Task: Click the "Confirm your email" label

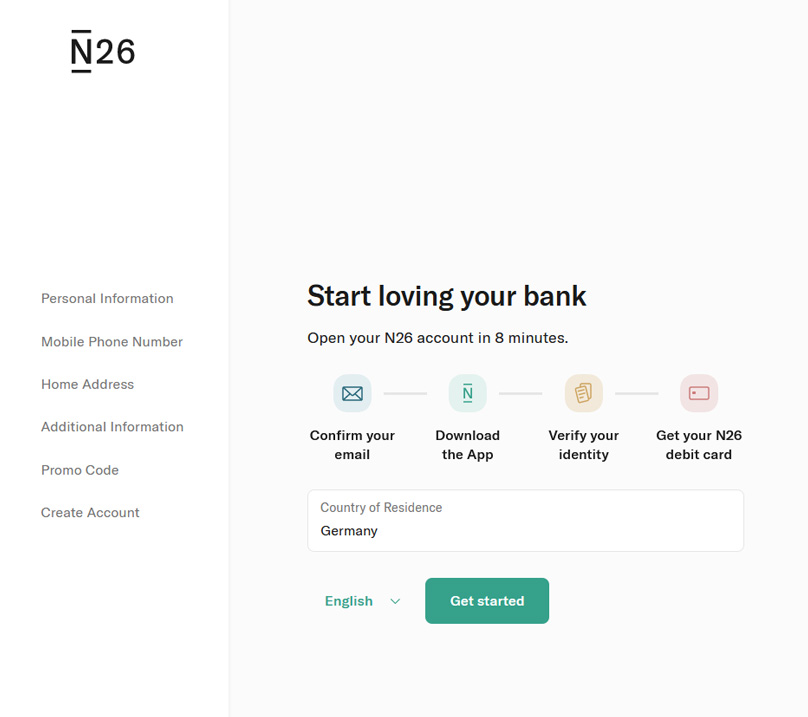Action: [x=352, y=445]
